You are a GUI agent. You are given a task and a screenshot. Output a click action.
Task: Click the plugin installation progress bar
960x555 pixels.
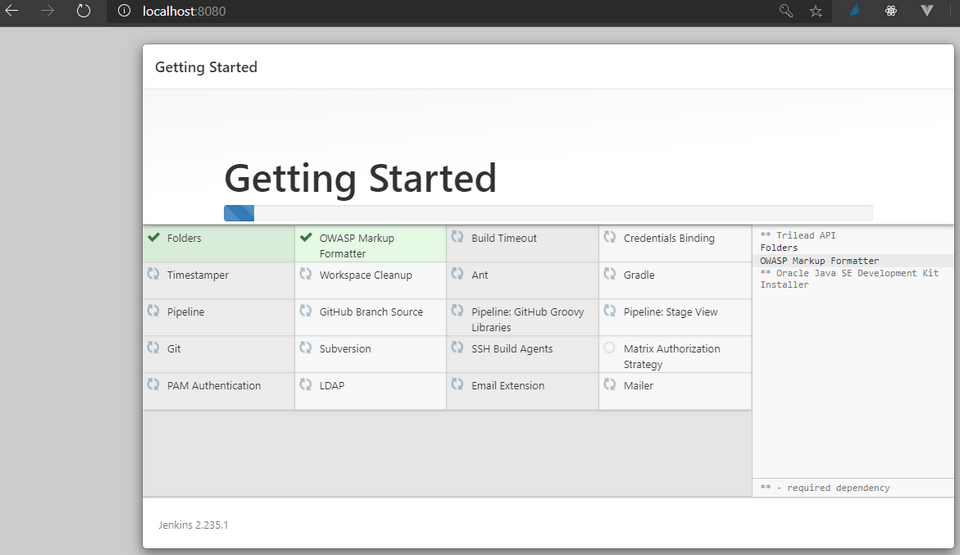[x=548, y=213]
